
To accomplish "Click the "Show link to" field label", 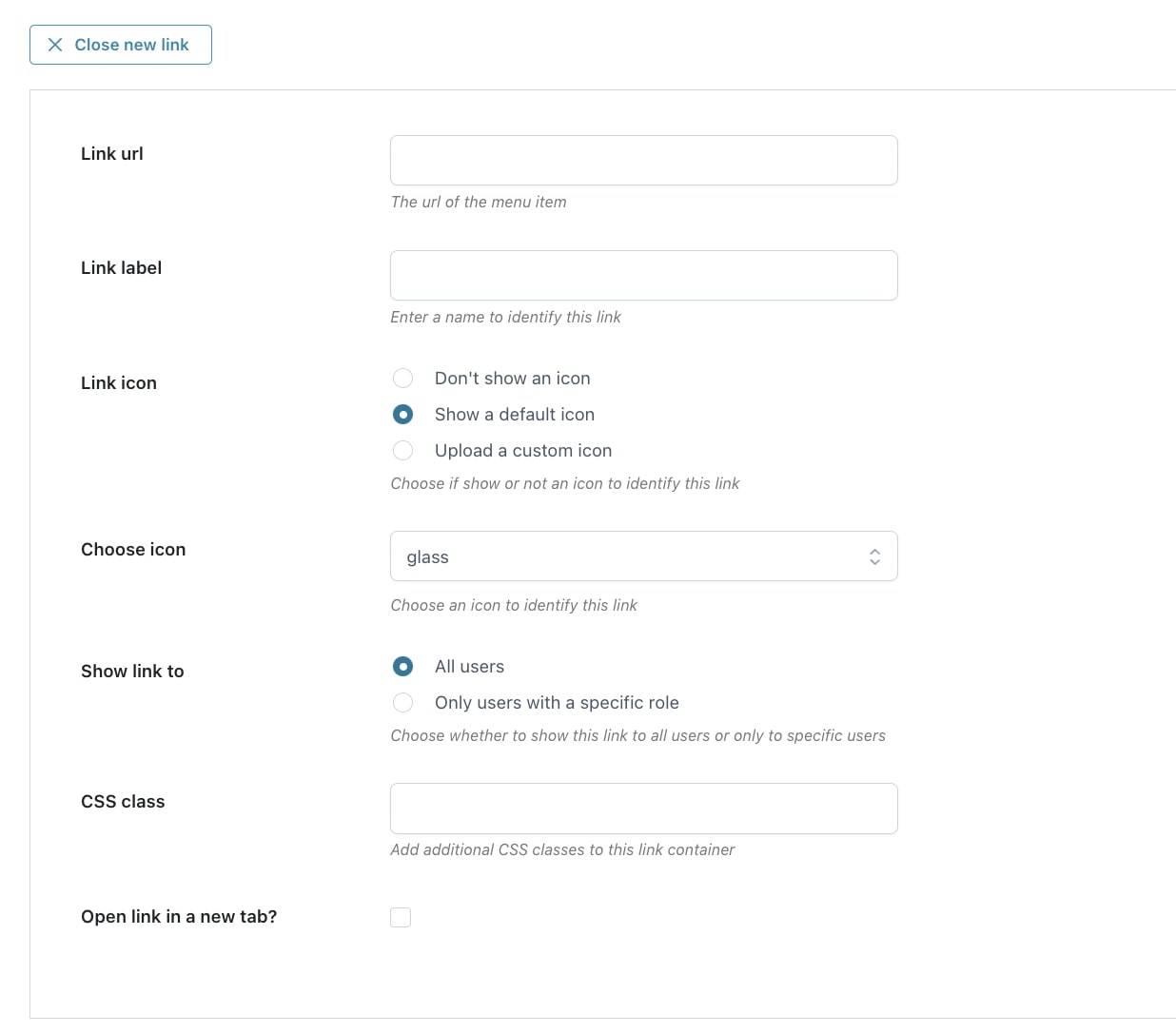I will [132, 672].
